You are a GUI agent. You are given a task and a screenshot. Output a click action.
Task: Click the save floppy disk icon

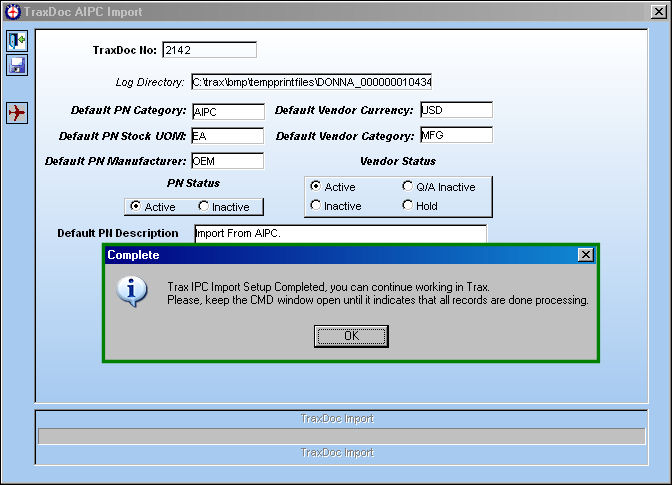pos(17,65)
